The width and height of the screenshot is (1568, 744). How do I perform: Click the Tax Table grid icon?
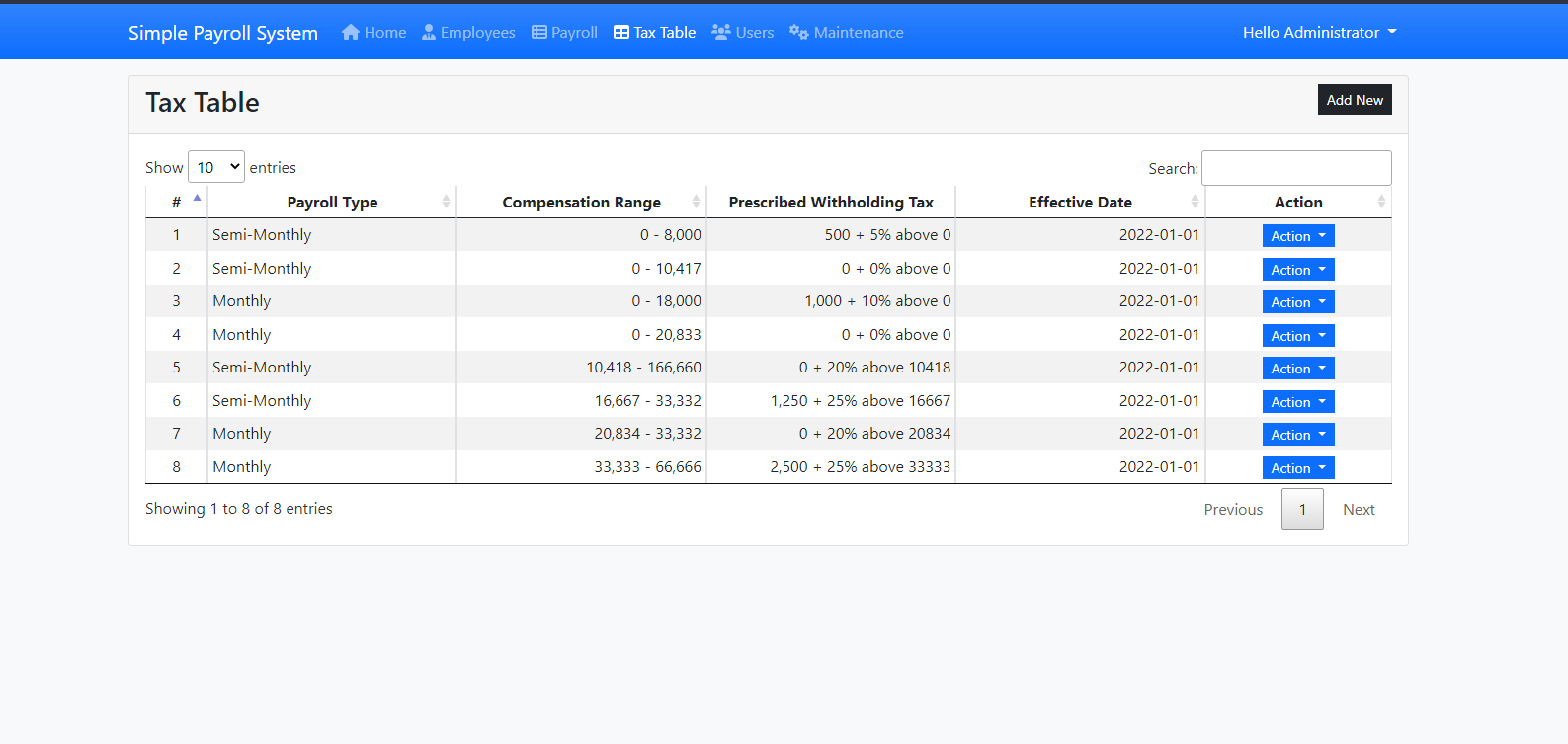click(621, 32)
